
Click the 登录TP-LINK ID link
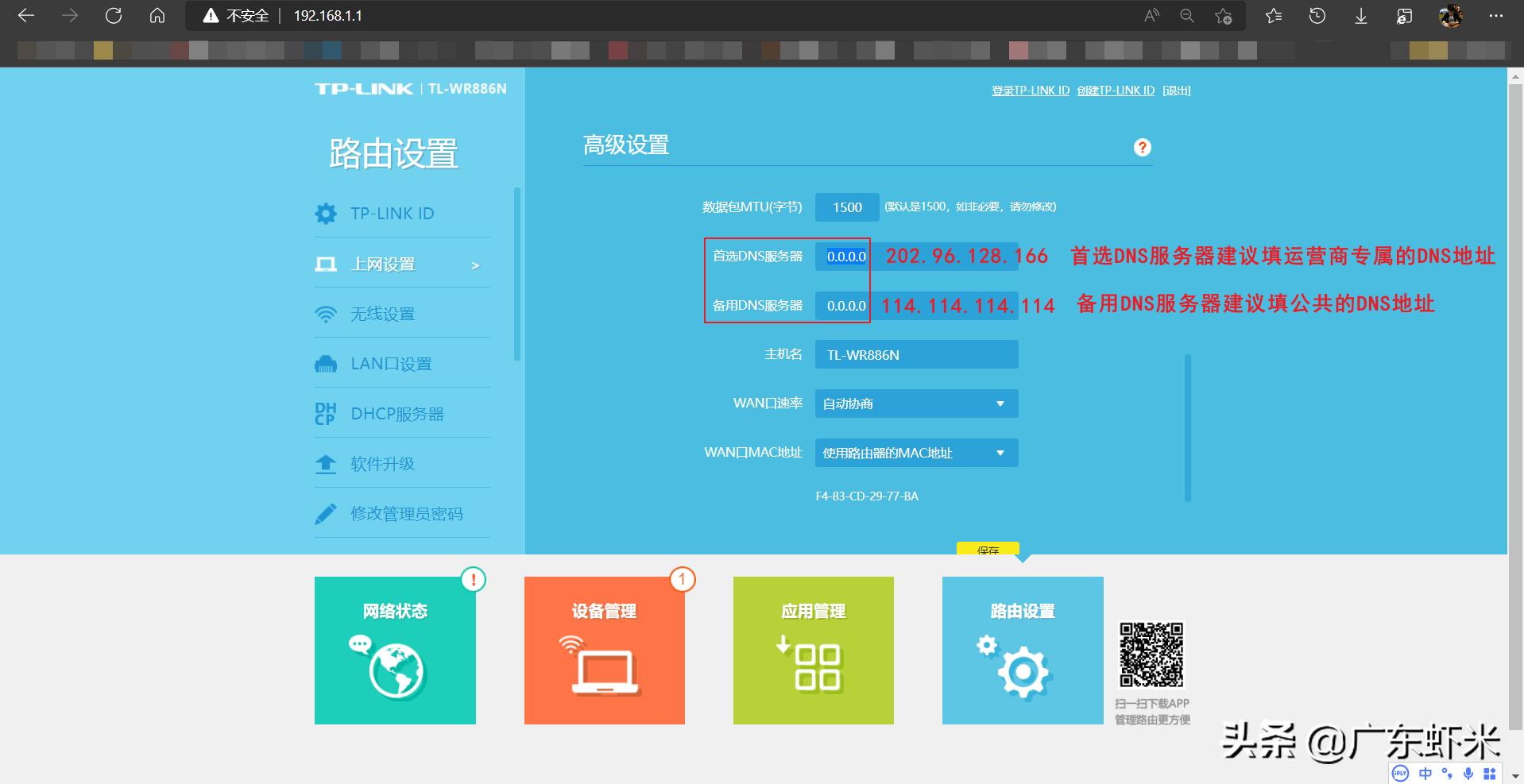pos(1031,91)
